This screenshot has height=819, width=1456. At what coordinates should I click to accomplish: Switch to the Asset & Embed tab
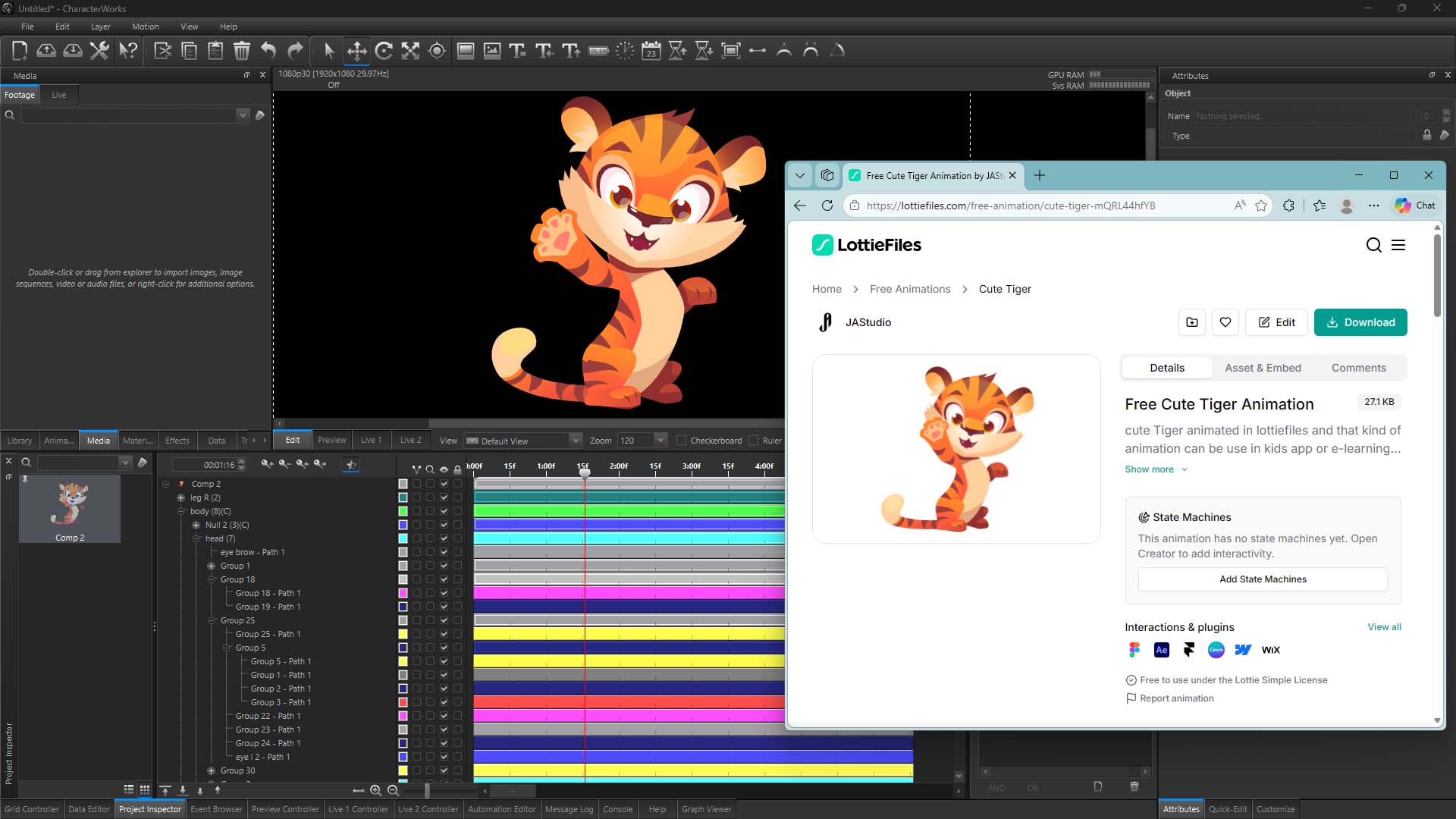1263,368
